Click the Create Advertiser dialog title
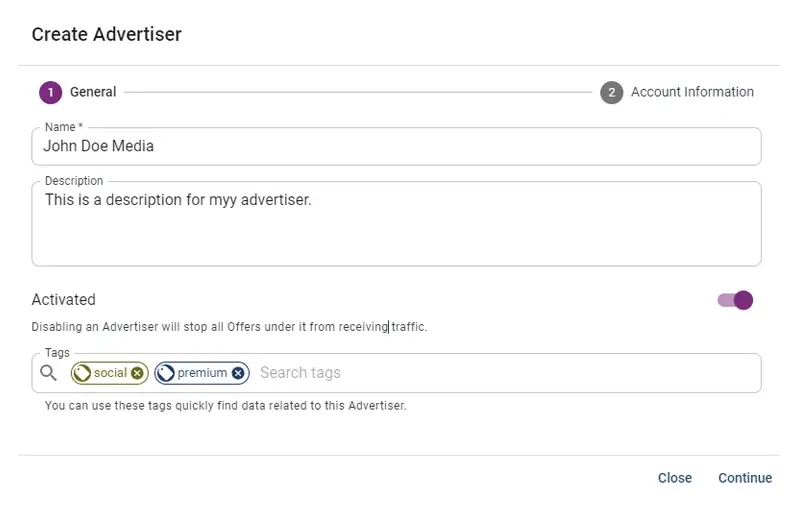 tap(107, 35)
